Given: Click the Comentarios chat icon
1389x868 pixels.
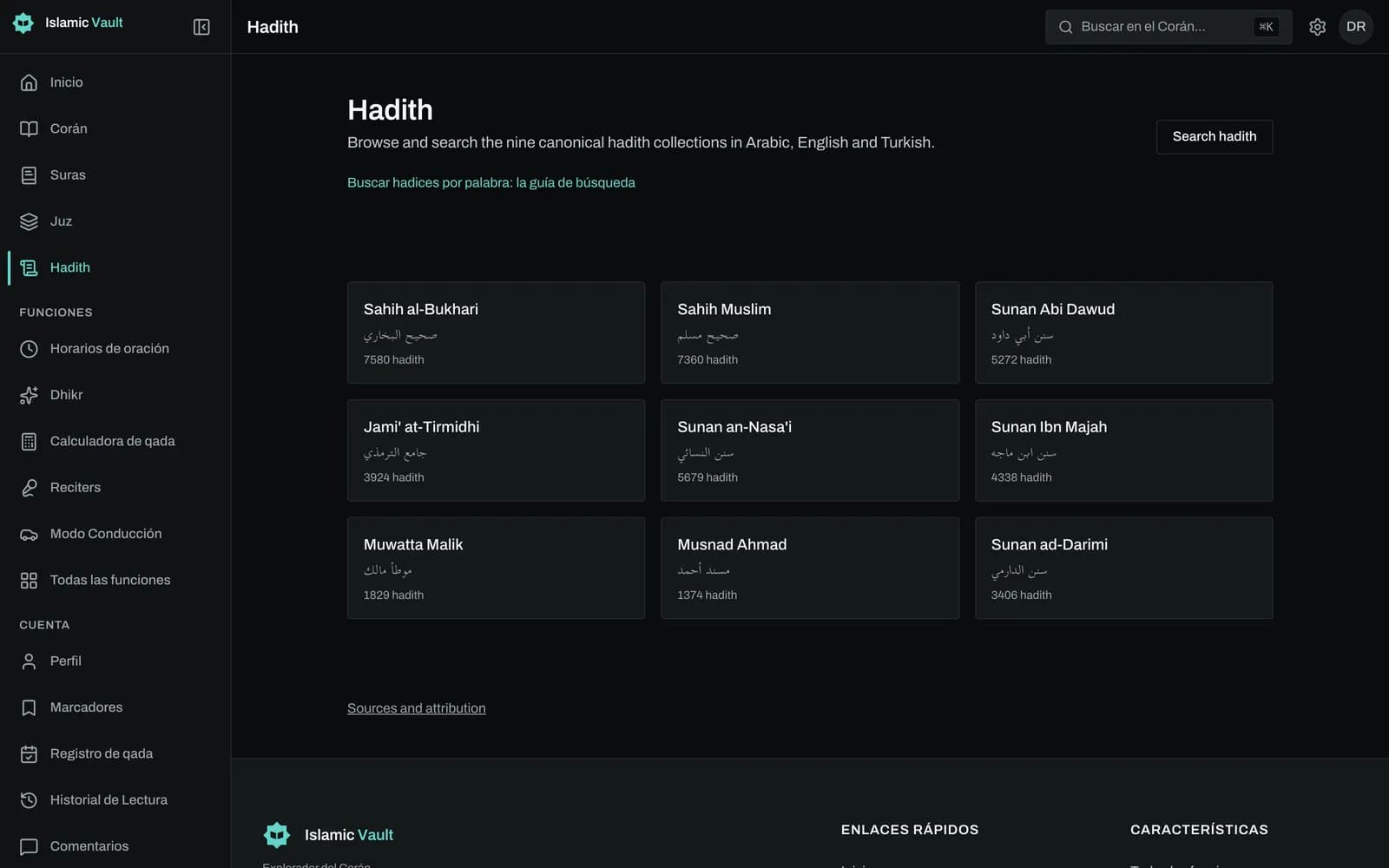Looking at the screenshot, I should [x=29, y=846].
